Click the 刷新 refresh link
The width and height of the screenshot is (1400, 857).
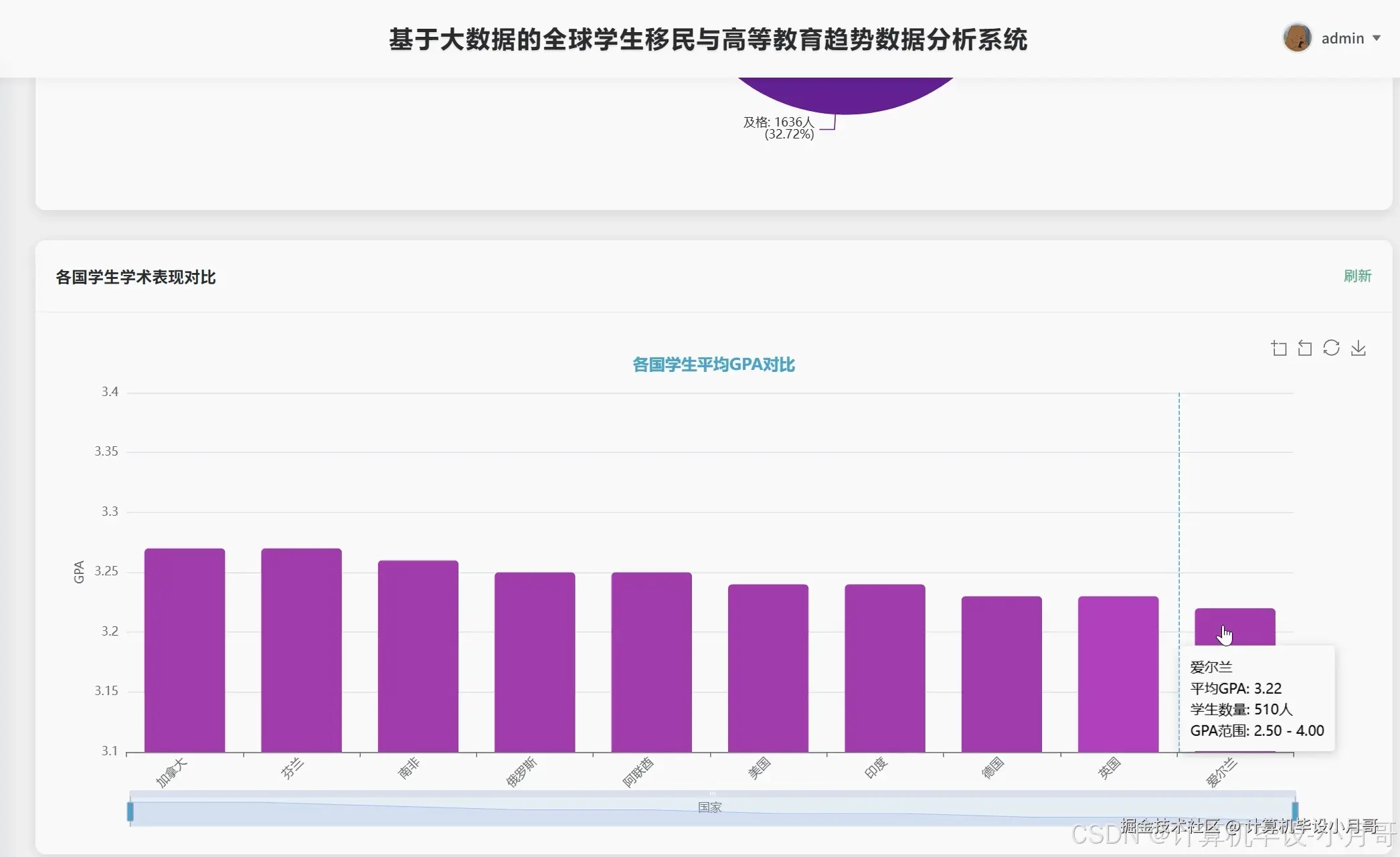coord(1357,276)
